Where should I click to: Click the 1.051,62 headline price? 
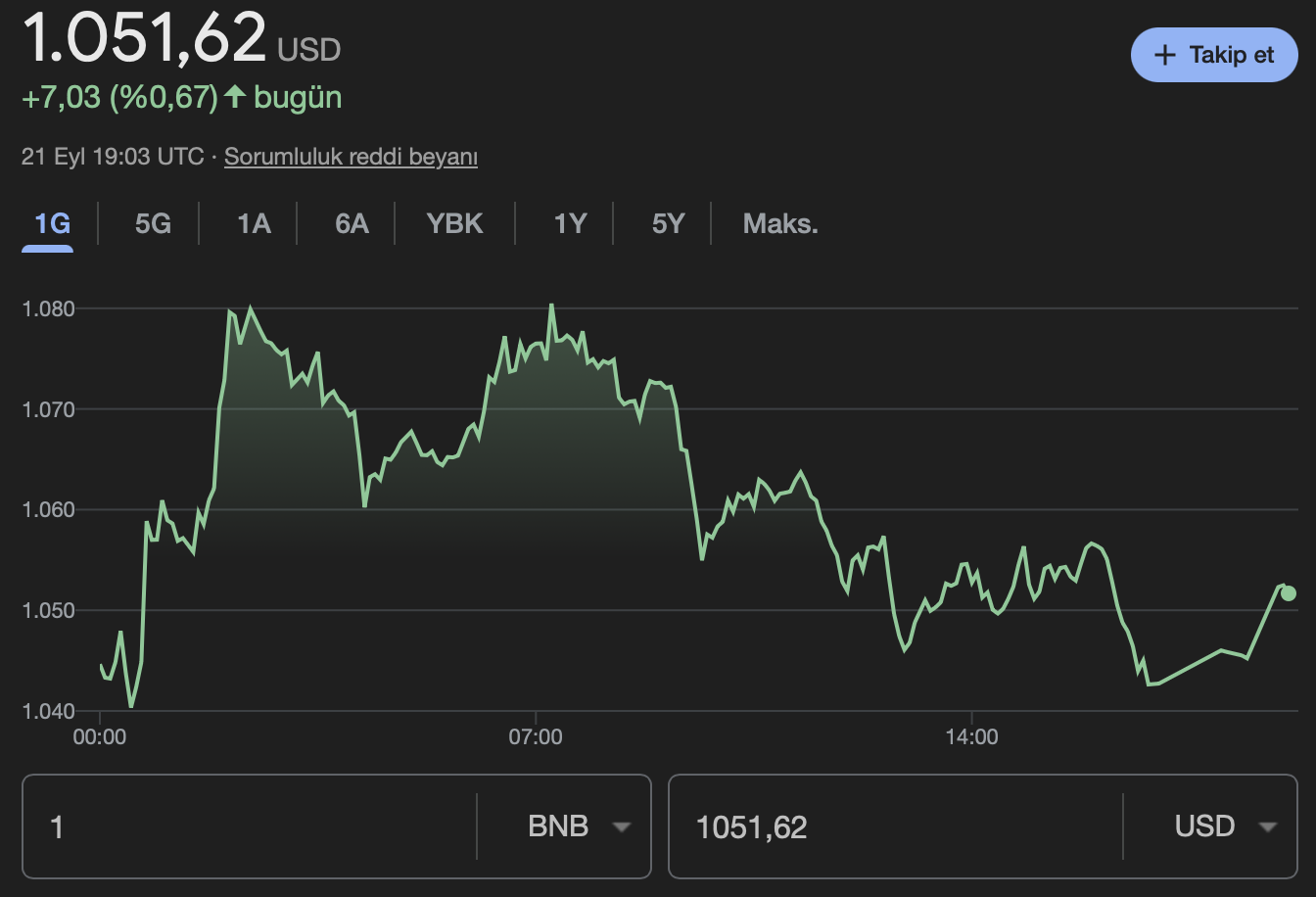(144, 37)
